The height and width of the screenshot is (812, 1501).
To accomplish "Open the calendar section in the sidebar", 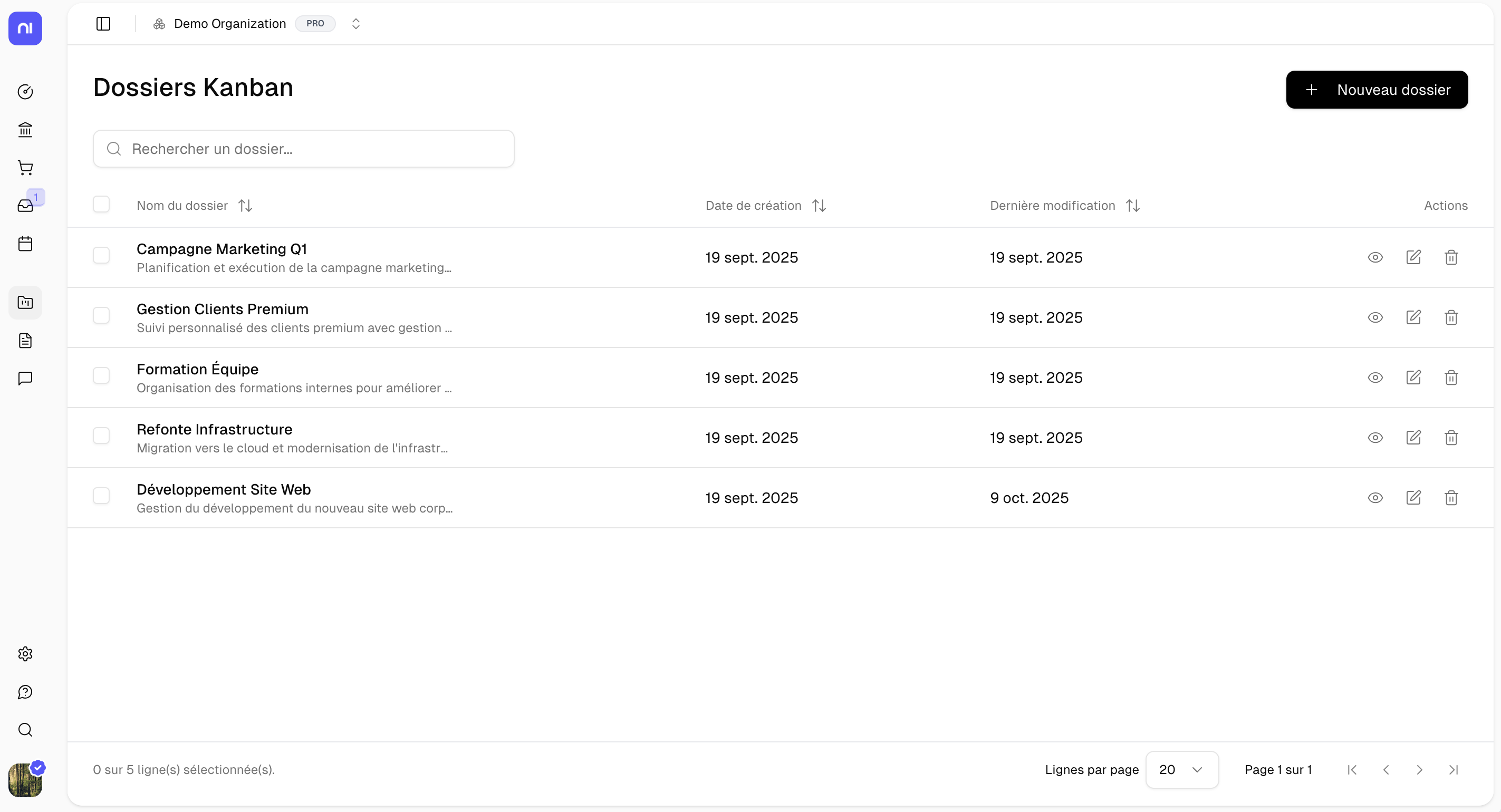I will pyautogui.click(x=25, y=244).
